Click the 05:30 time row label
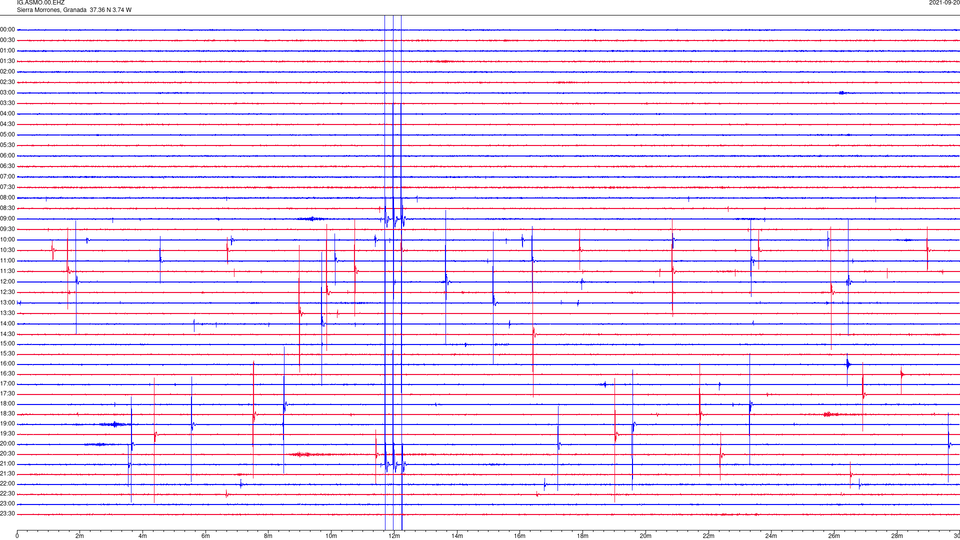The width and height of the screenshot is (960, 540). click(x=7, y=145)
